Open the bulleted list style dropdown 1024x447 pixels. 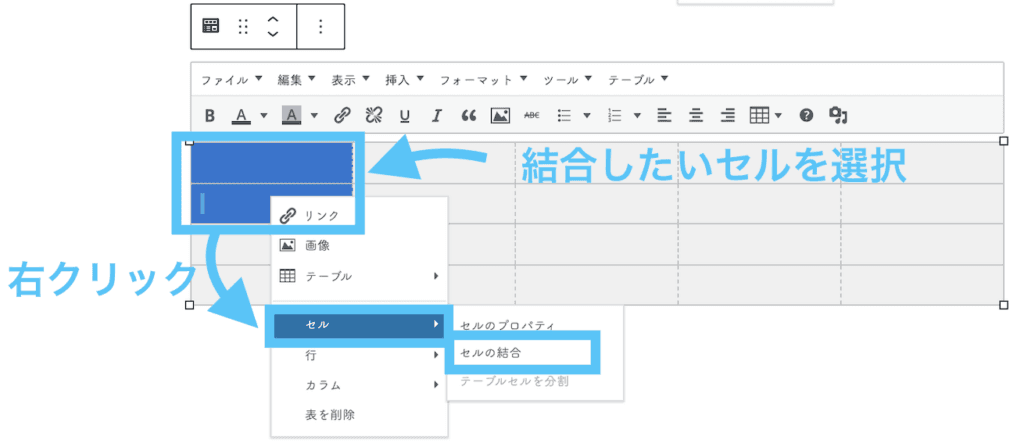[586, 116]
